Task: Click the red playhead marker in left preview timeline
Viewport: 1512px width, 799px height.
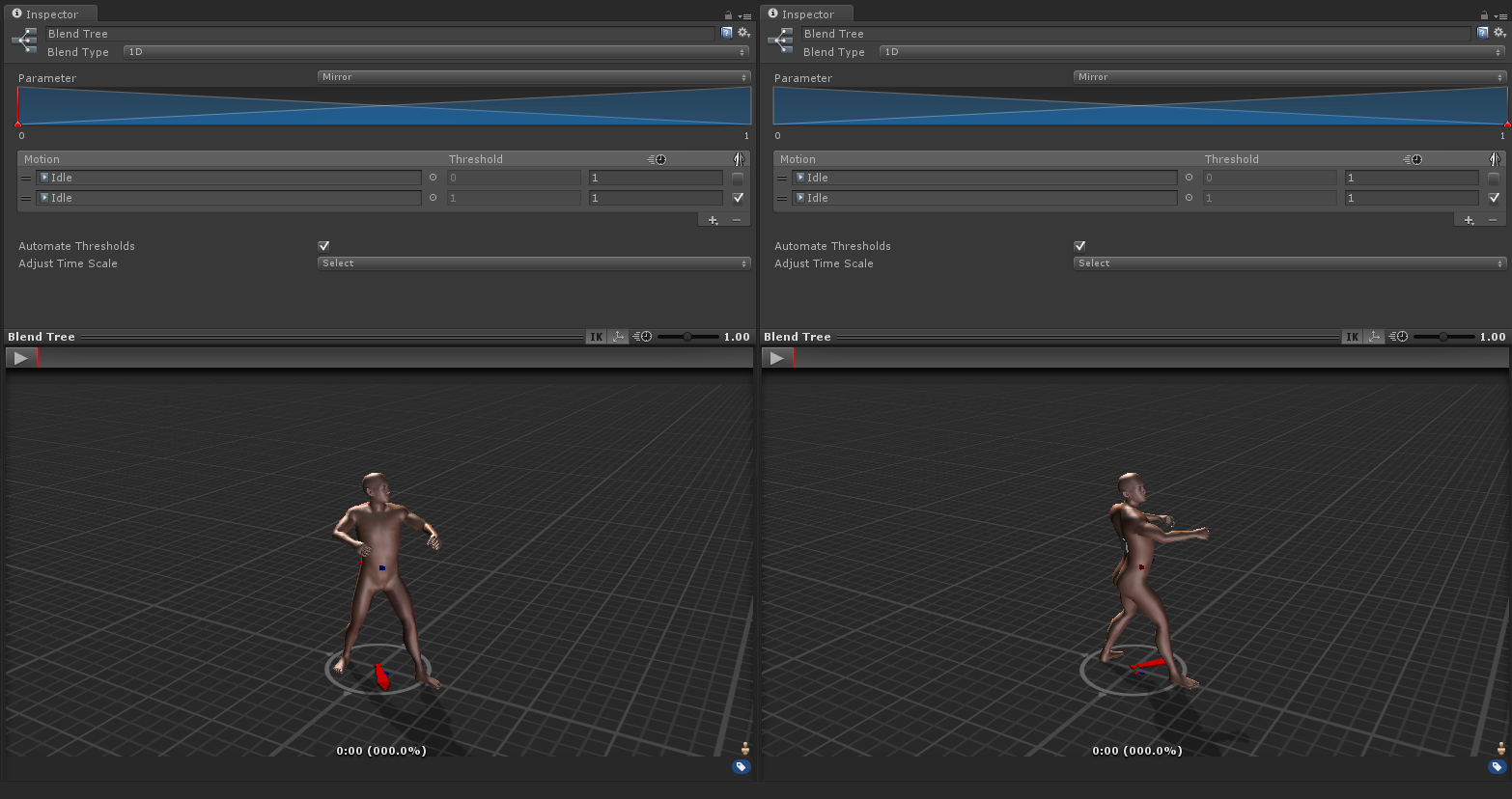Action: tap(38, 358)
